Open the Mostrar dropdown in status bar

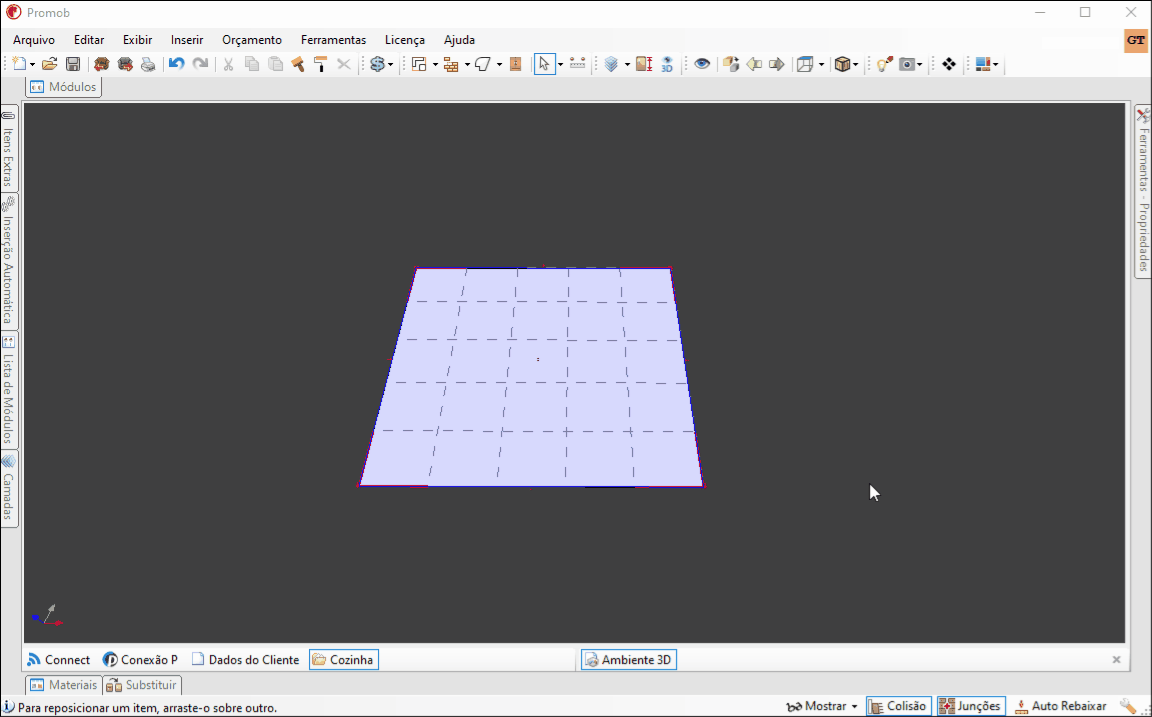point(822,706)
